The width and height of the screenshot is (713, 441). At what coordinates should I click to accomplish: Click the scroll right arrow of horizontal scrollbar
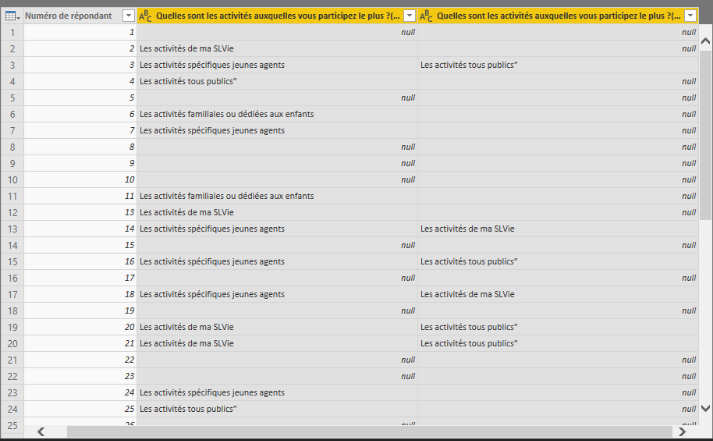coord(682,431)
